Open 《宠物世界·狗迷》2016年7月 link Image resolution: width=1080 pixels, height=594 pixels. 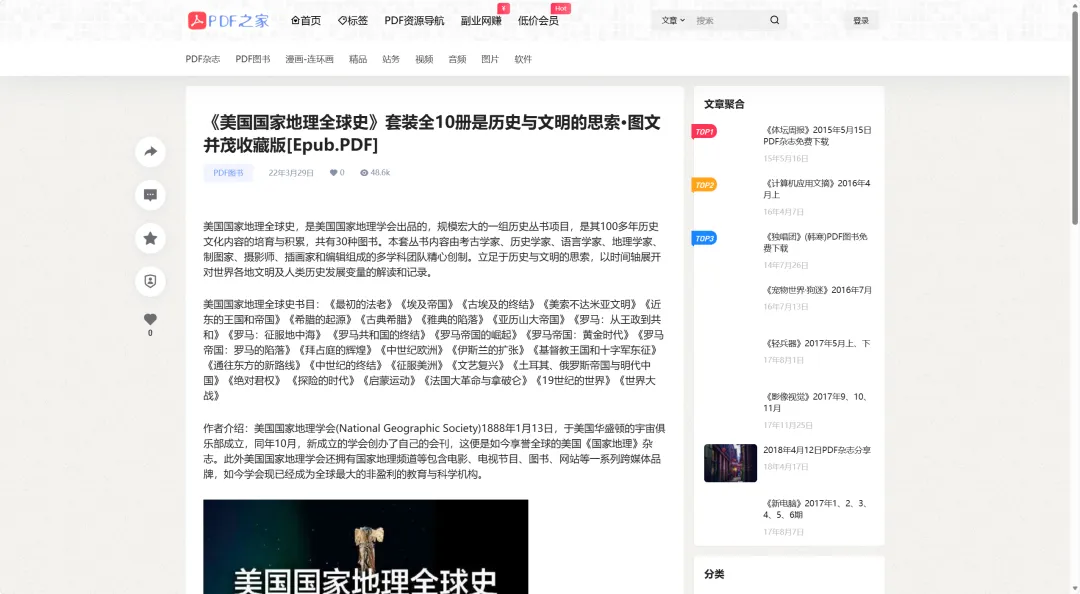pyautogui.click(x=818, y=290)
